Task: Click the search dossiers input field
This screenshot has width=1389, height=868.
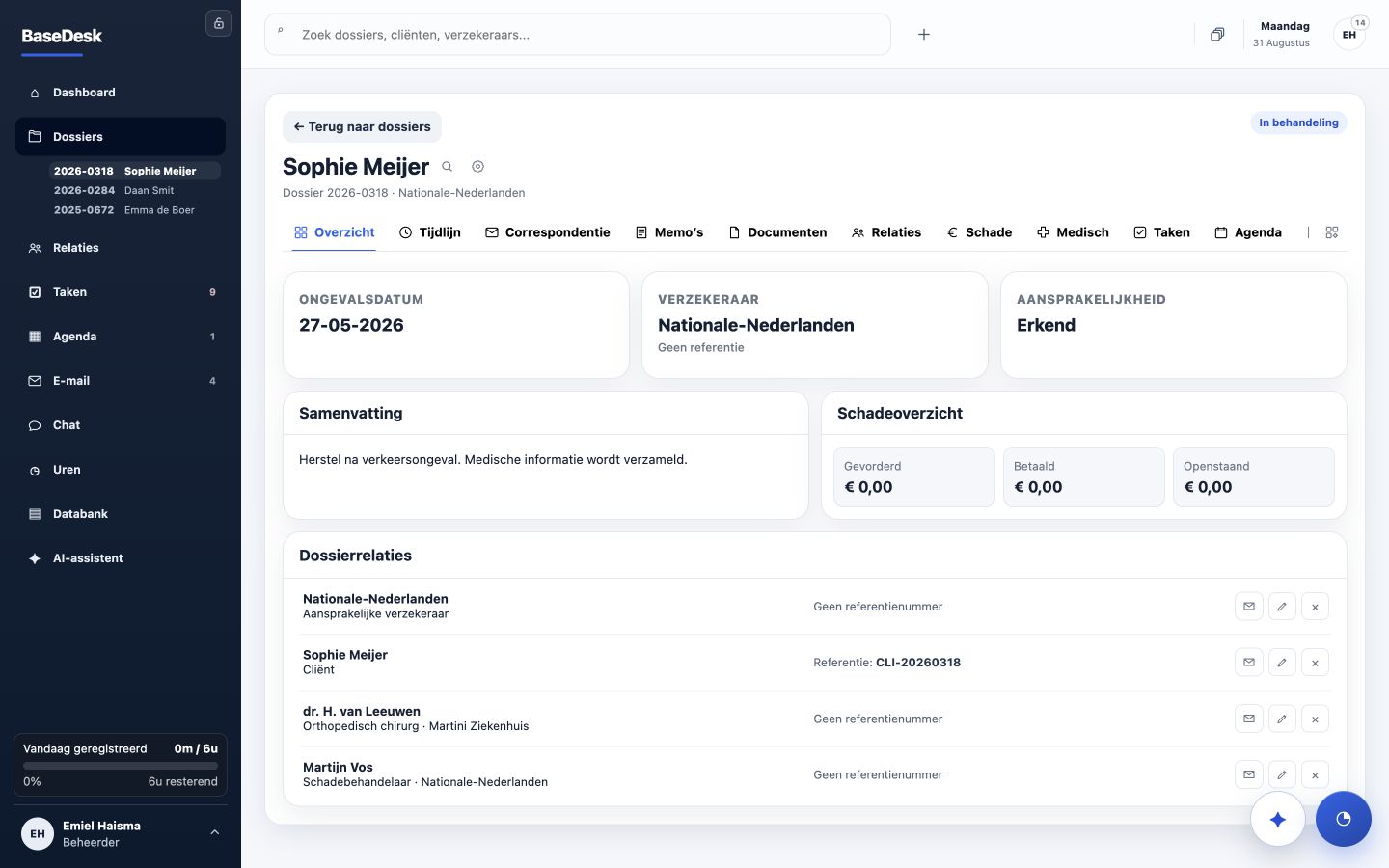Action: coord(577,35)
